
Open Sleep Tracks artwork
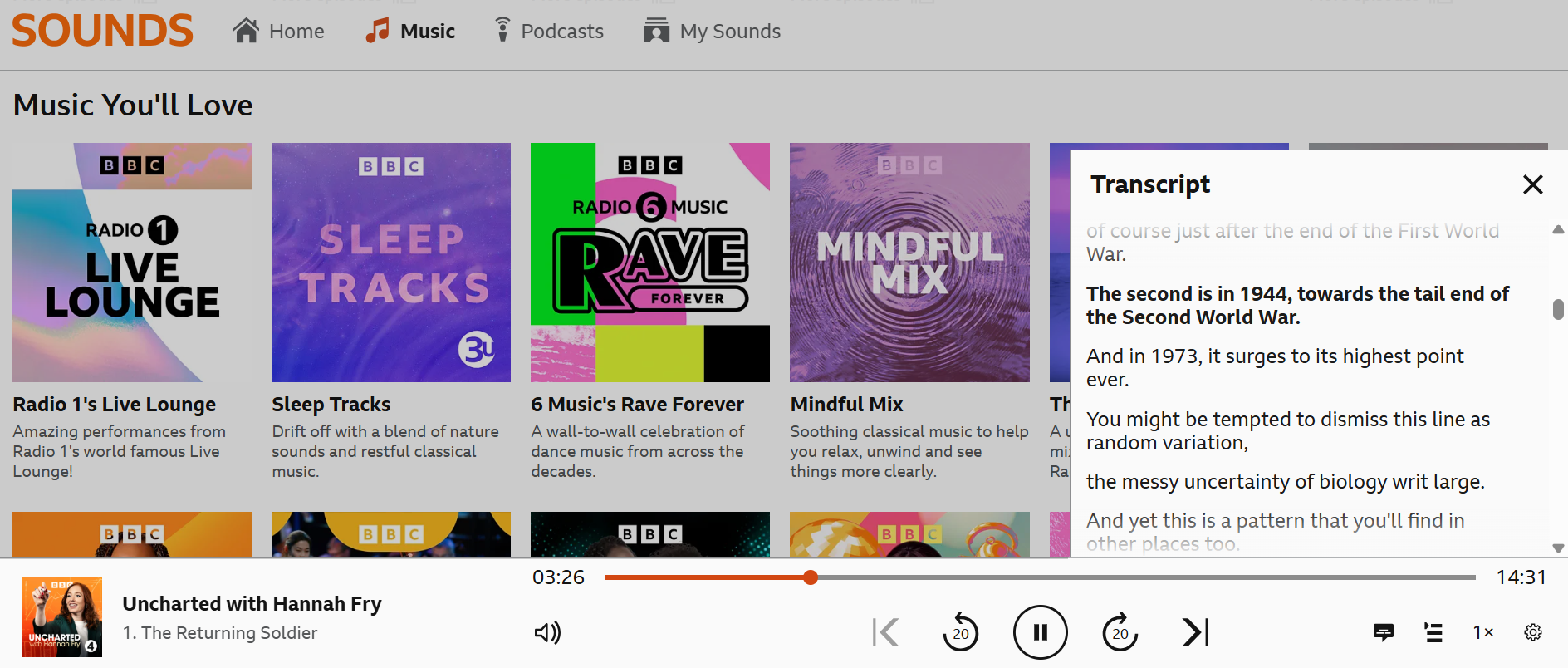(391, 263)
